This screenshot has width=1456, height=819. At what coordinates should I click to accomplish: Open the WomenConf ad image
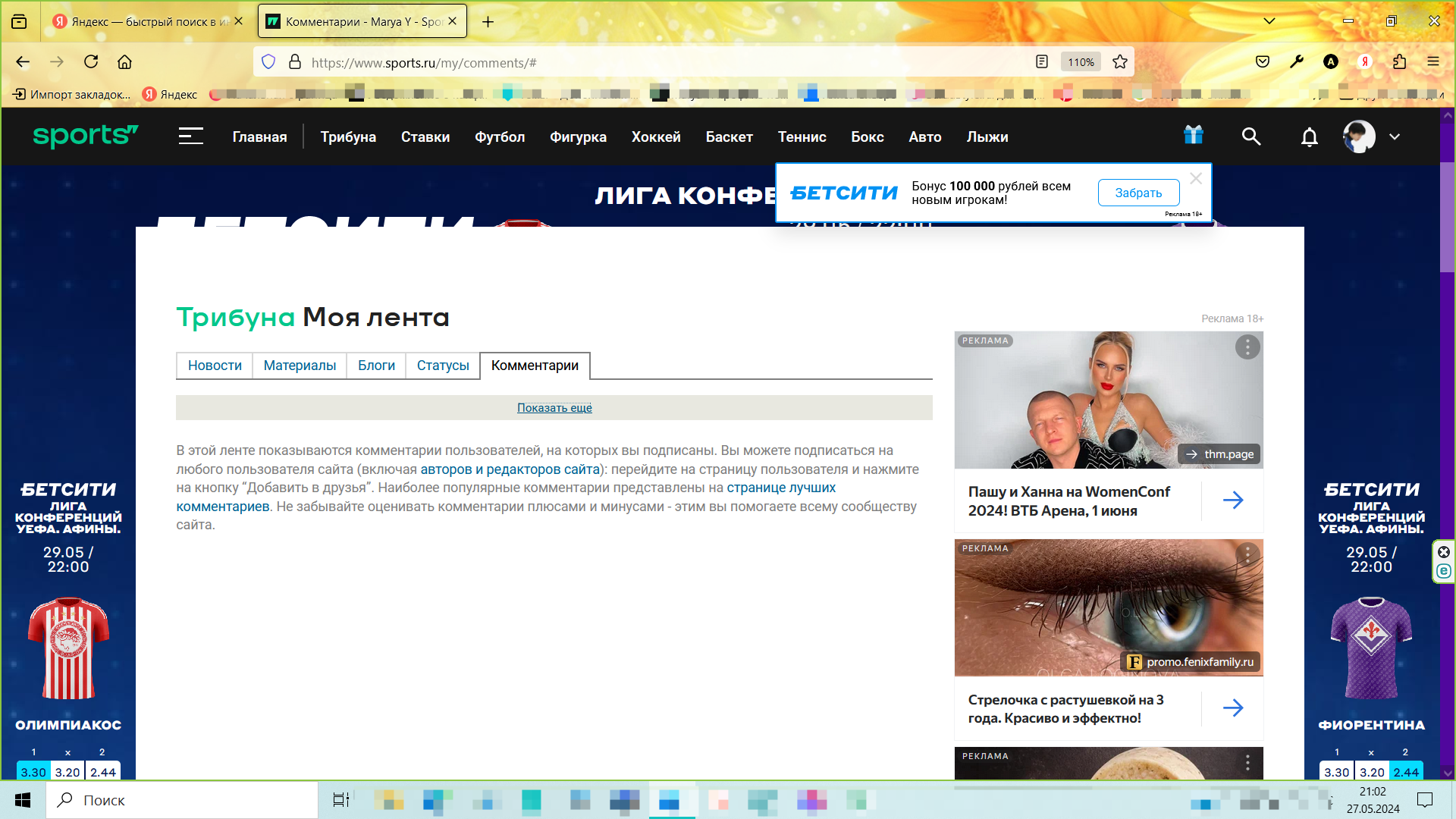pyautogui.click(x=1109, y=400)
